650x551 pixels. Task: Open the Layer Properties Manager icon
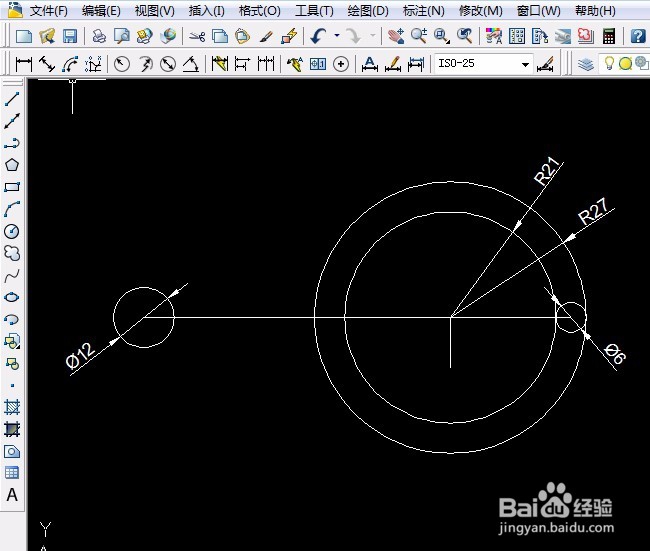(x=586, y=64)
